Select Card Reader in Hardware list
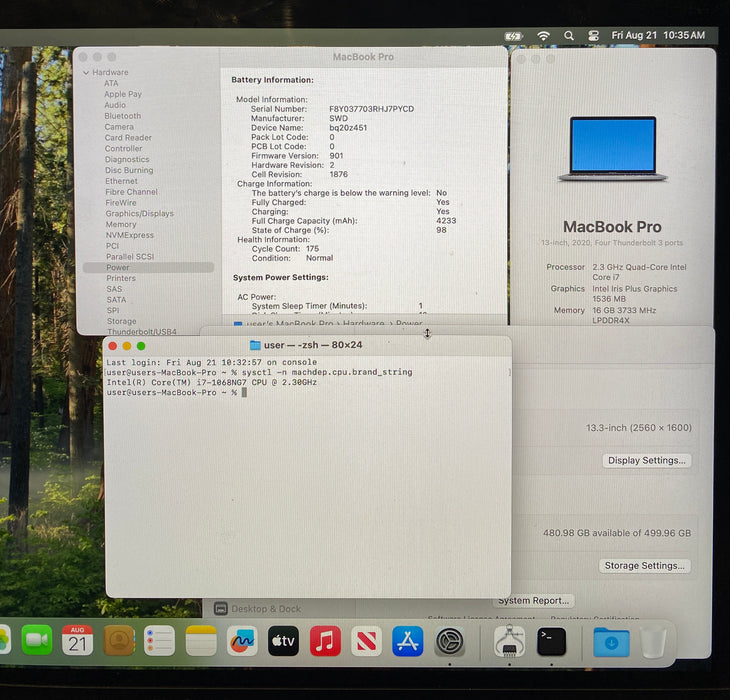Image resolution: width=730 pixels, height=700 pixels. (128, 138)
